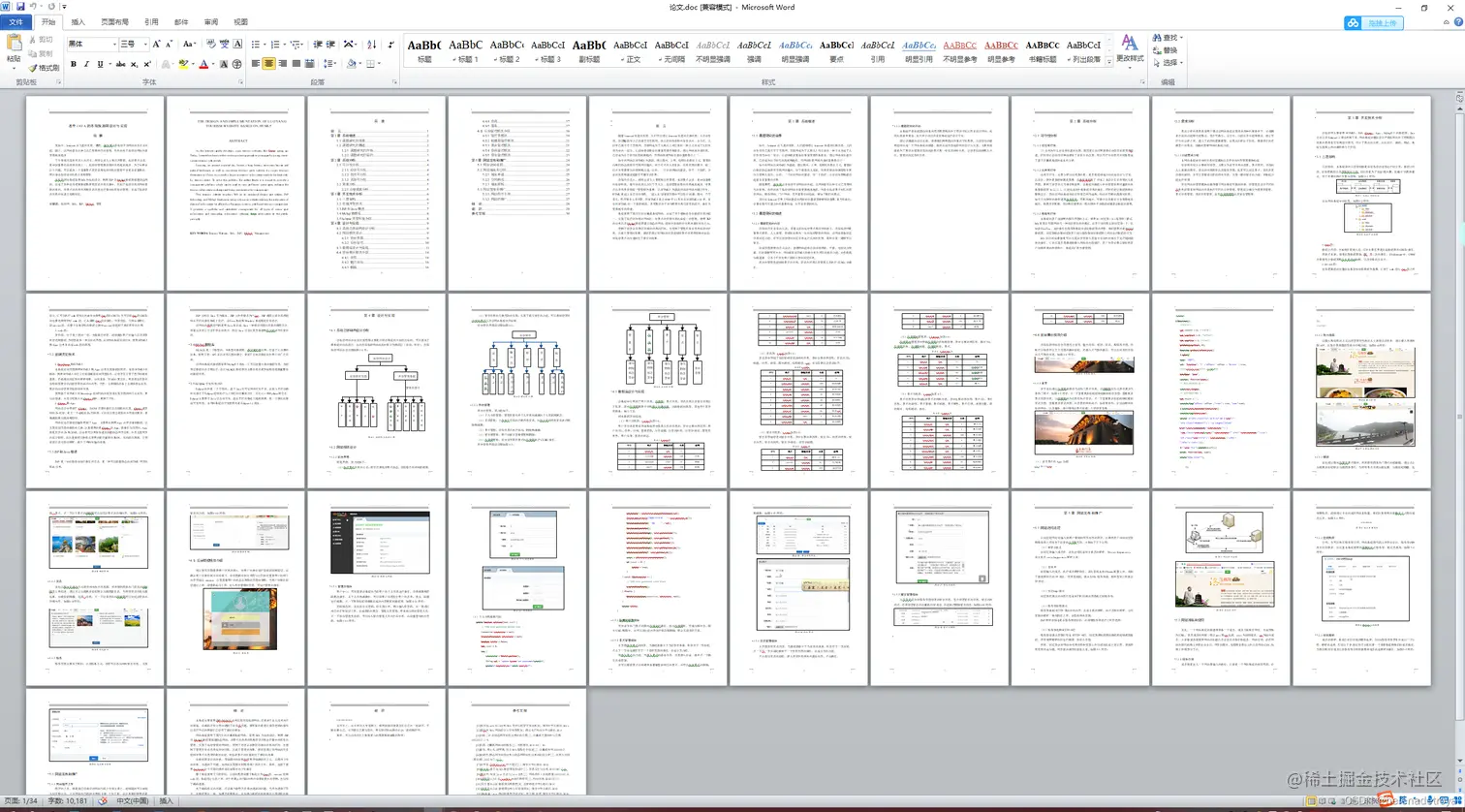Toggle Character Shading

tap(224, 64)
